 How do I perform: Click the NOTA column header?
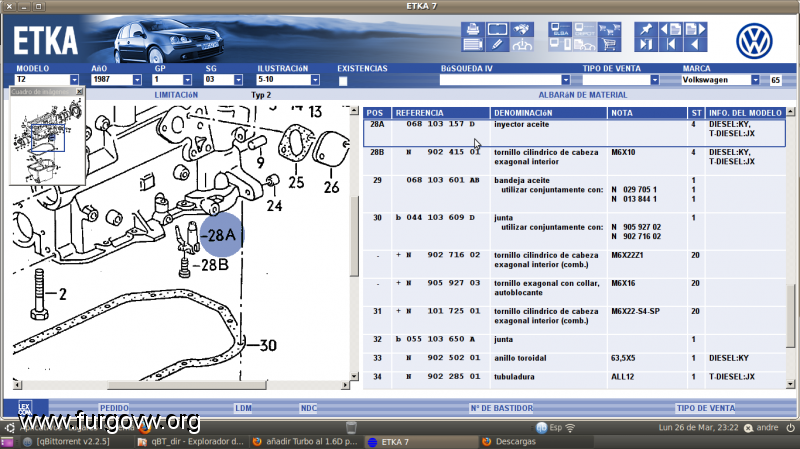click(x=647, y=113)
